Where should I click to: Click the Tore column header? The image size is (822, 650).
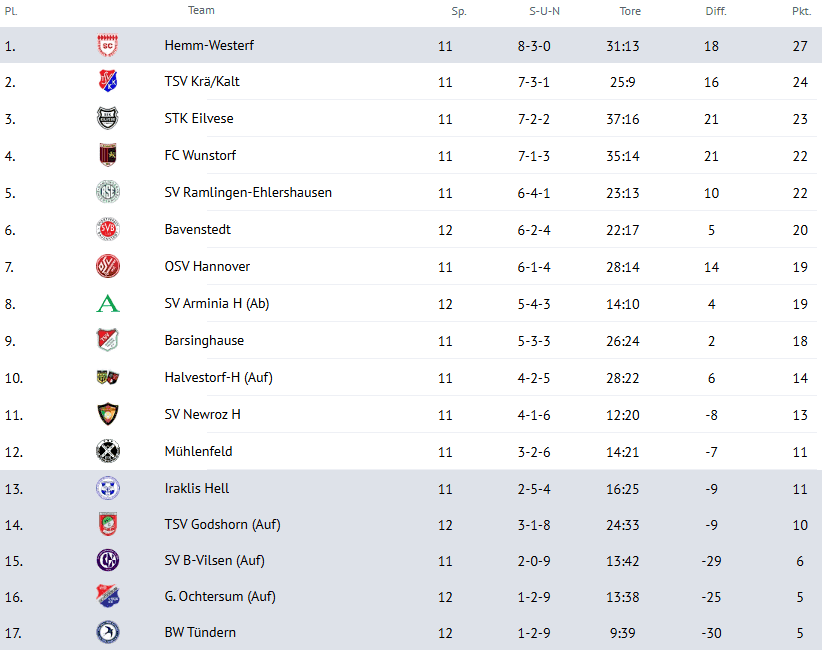(x=630, y=12)
